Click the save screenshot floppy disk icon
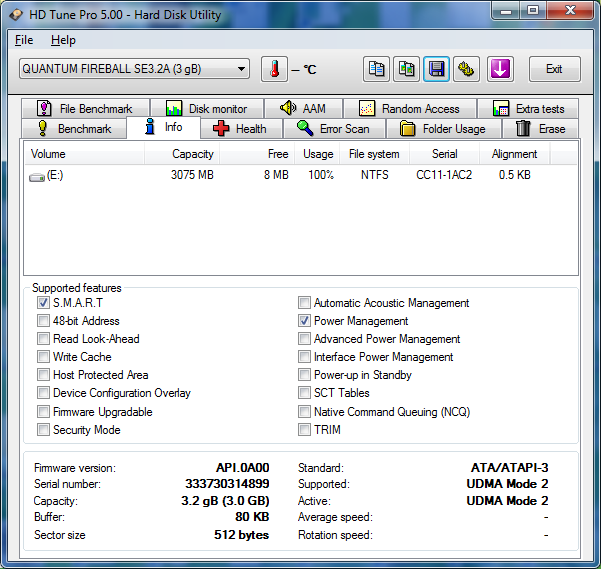Viewport: 601px width, 569px height. point(436,69)
